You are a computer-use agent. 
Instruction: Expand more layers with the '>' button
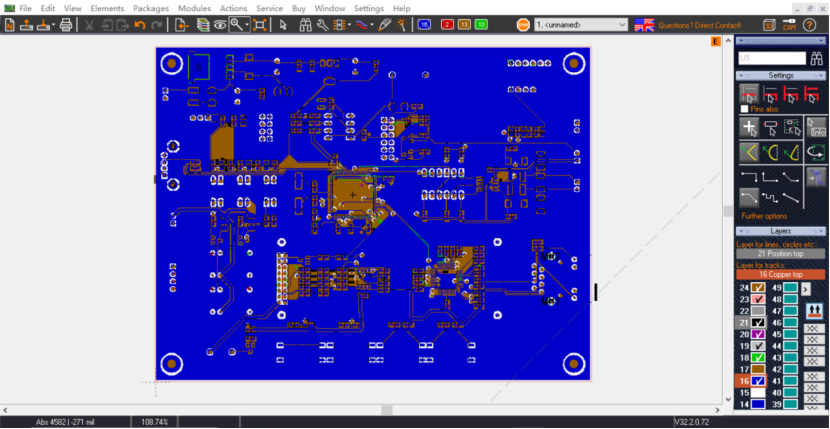point(805,289)
